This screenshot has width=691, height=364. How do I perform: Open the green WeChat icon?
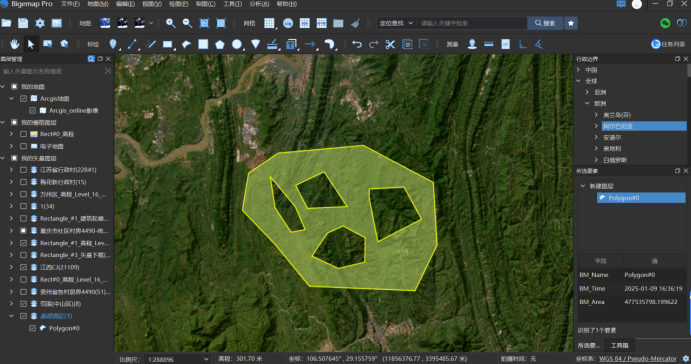point(665,23)
